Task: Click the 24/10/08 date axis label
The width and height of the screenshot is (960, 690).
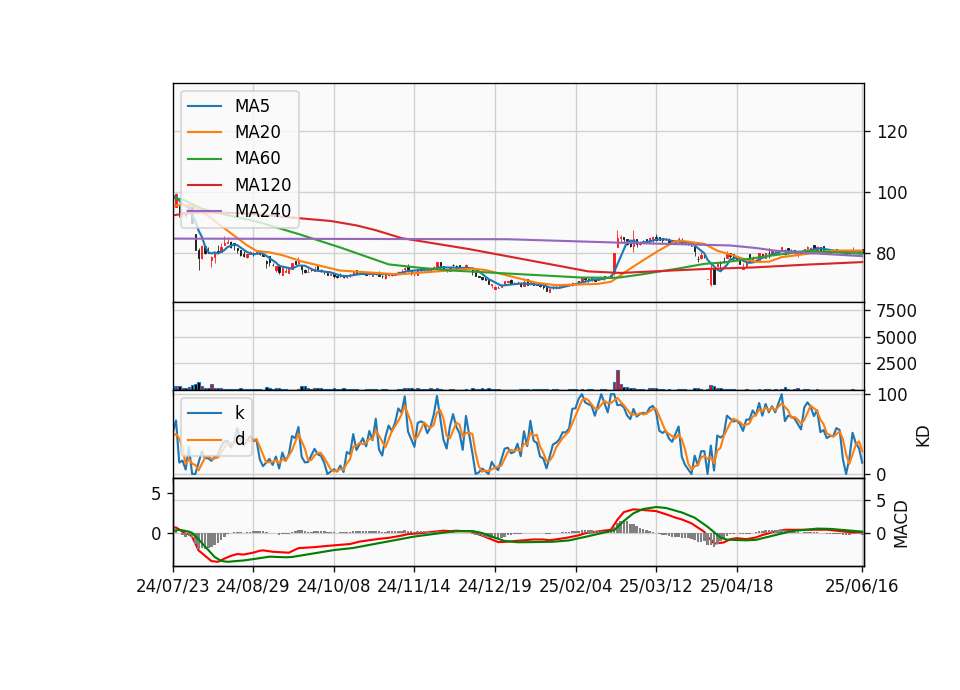Action: click(334, 586)
